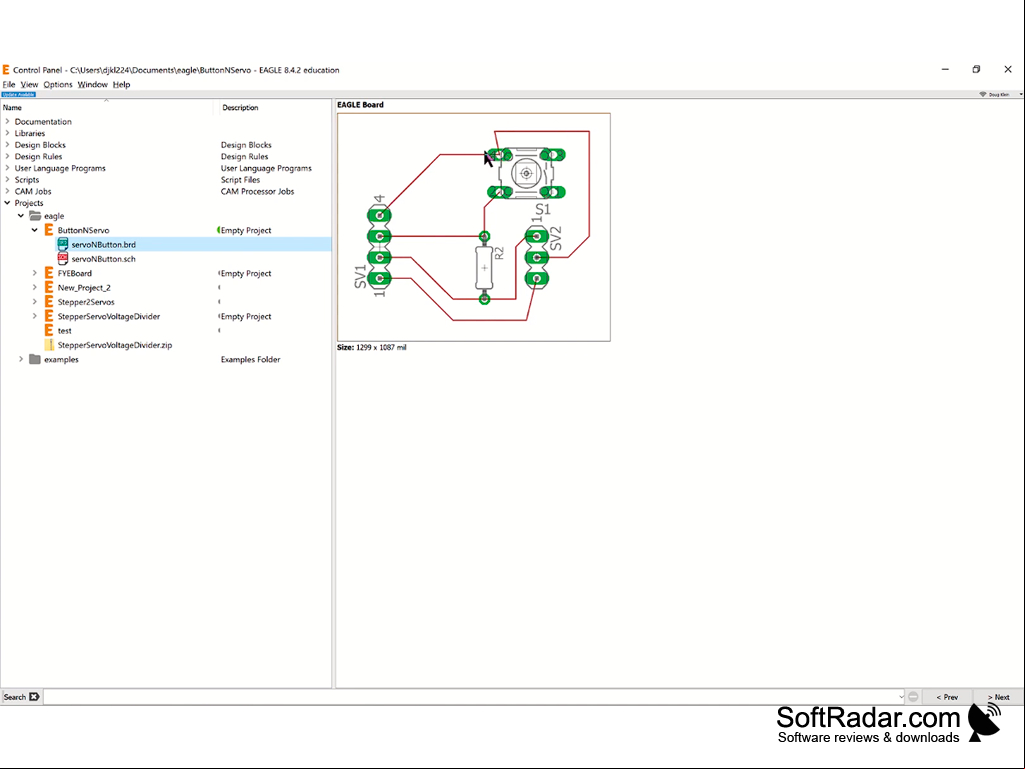Viewport: 1025px width, 769px height.
Task: Toggle the ButtonNServo project open-status indicator
Action: (218, 230)
